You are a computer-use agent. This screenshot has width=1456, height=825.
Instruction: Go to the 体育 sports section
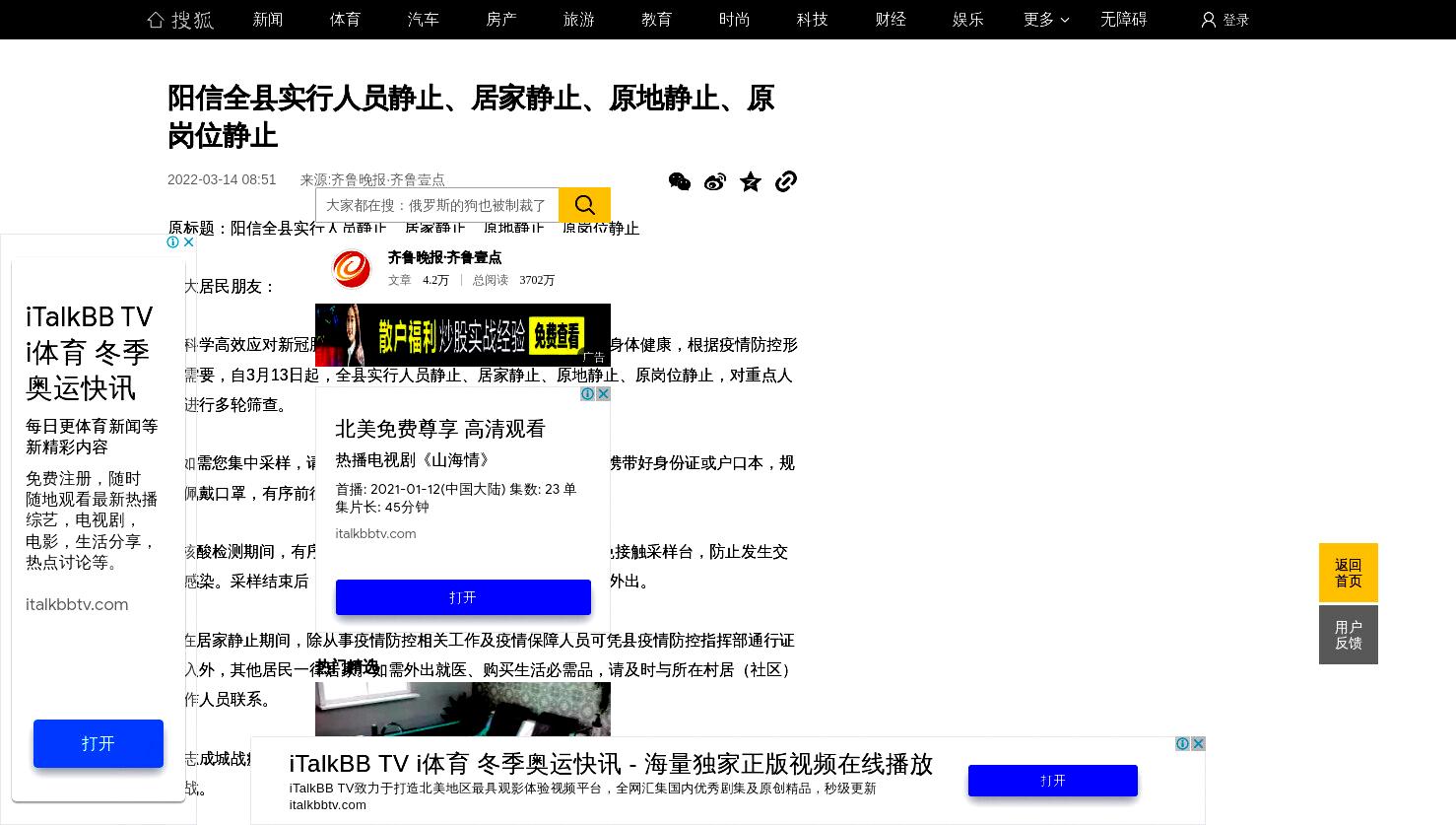click(346, 20)
